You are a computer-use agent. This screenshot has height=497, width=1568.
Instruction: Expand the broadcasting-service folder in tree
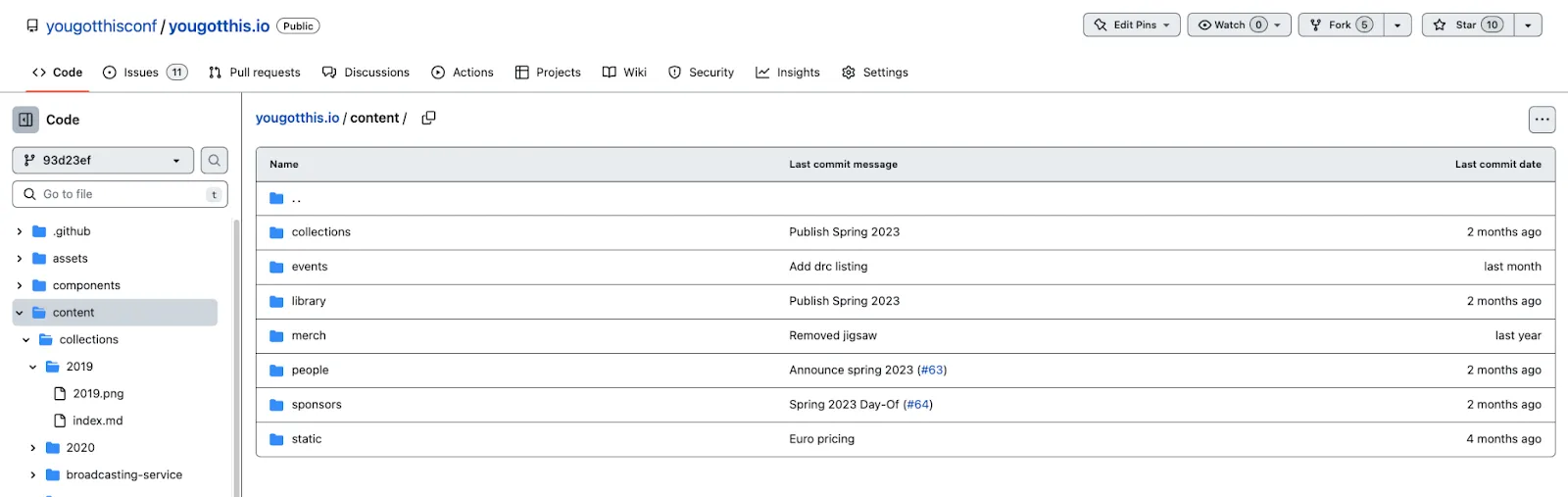[x=32, y=475]
